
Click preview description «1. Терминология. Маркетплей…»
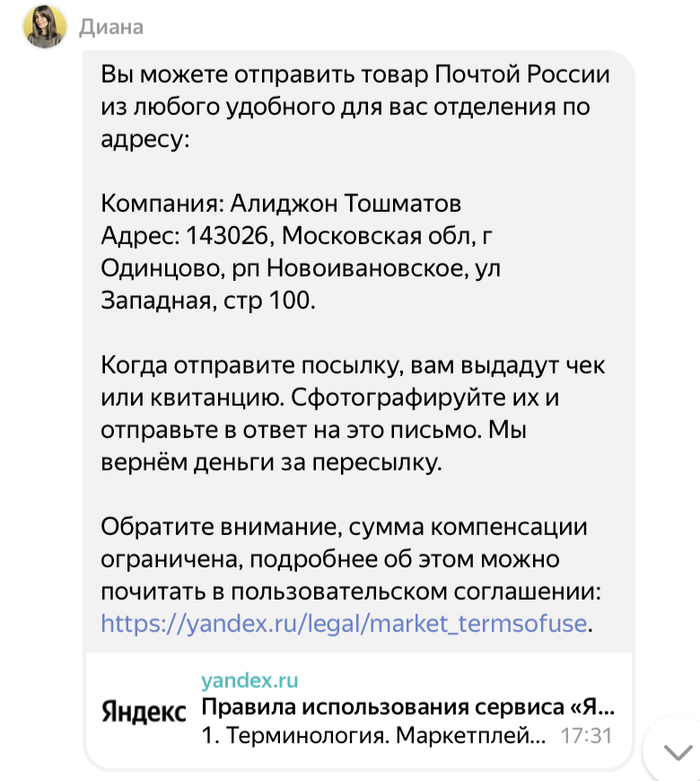pos(375,737)
